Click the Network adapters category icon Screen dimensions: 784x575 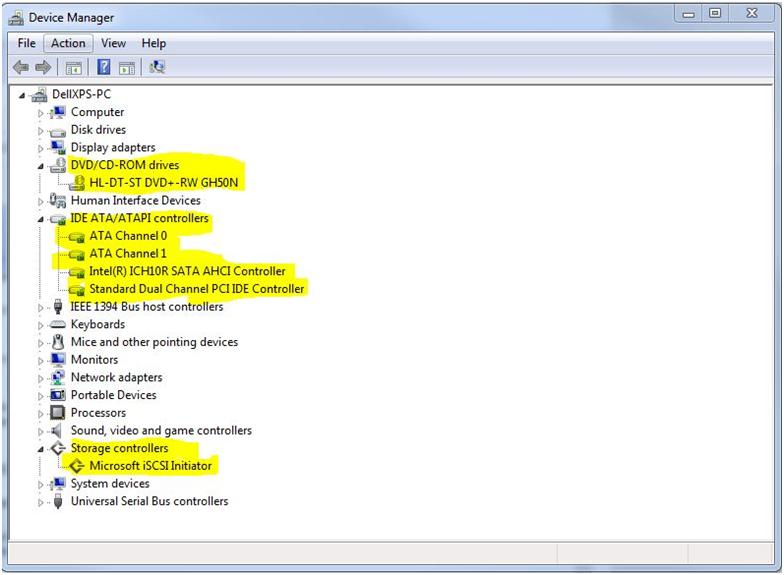click(57, 378)
